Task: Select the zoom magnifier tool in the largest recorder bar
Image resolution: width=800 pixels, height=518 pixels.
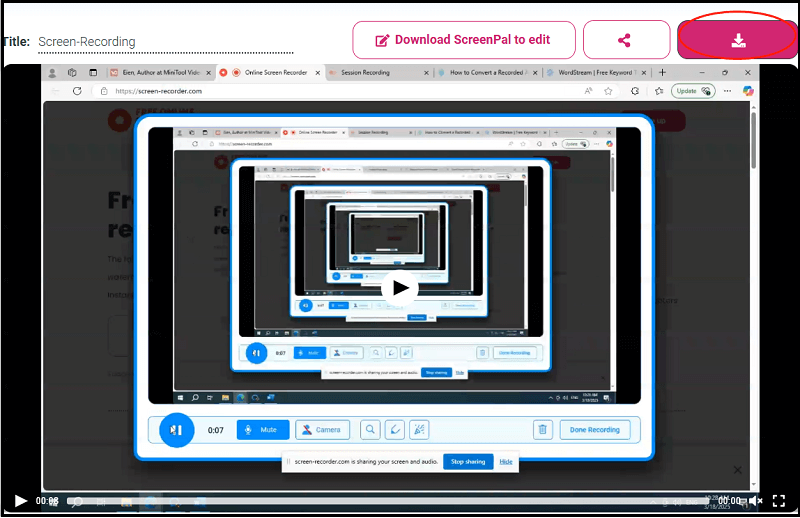Action: pos(370,430)
